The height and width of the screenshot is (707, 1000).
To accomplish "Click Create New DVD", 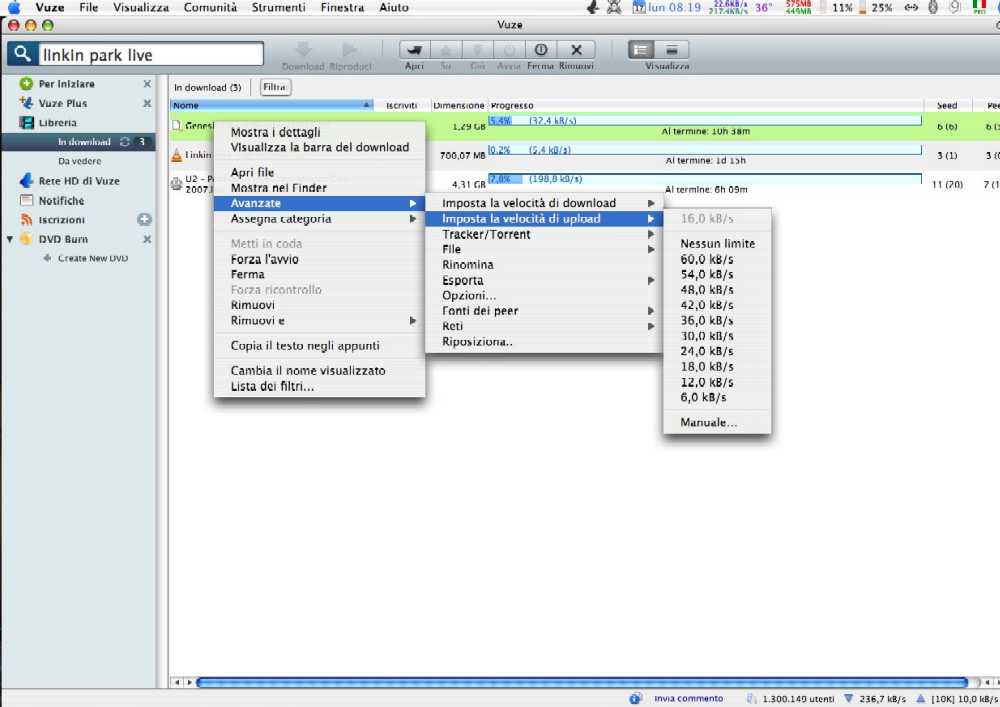I will 92,258.
